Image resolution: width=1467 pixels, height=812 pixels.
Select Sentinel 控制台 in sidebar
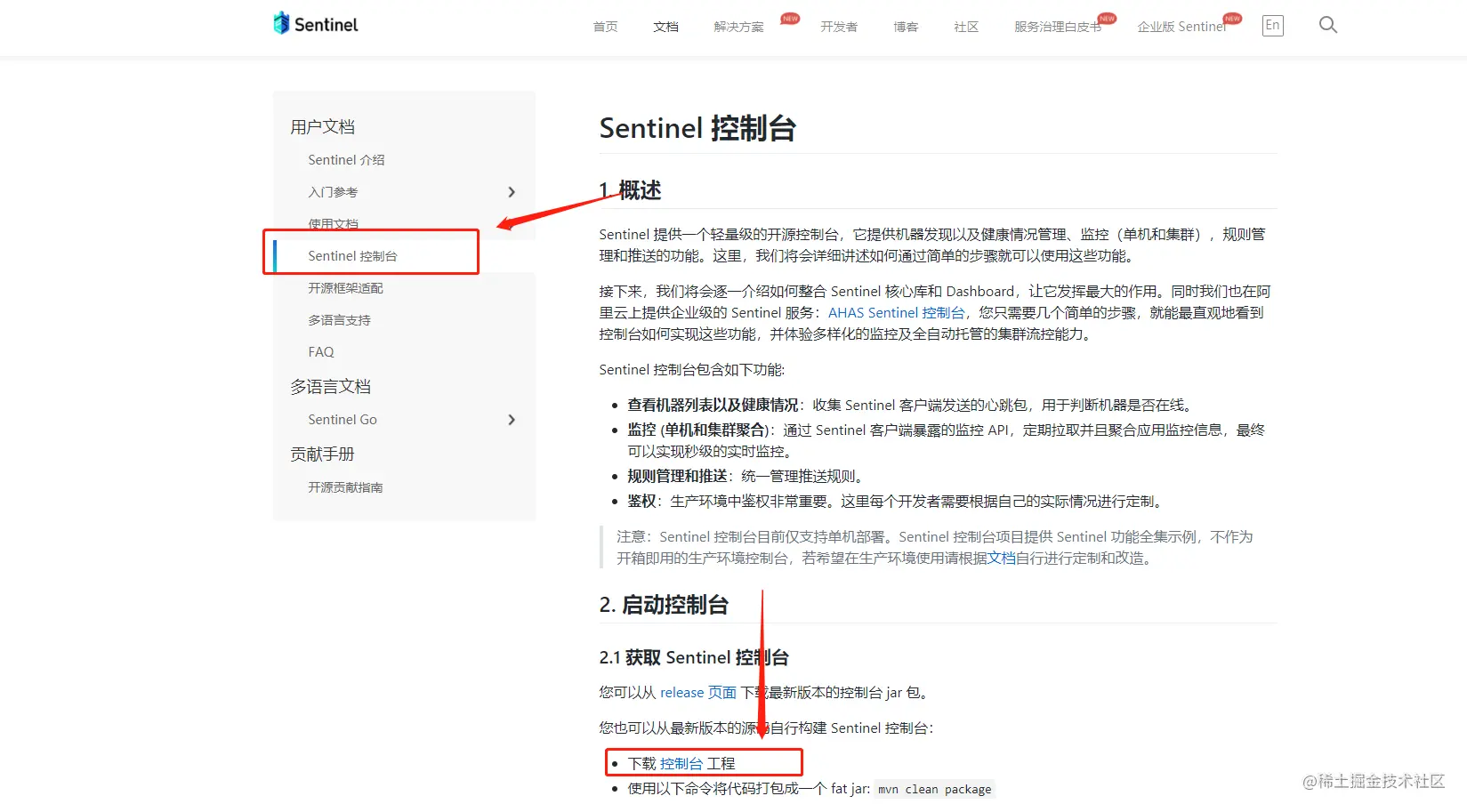352,256
